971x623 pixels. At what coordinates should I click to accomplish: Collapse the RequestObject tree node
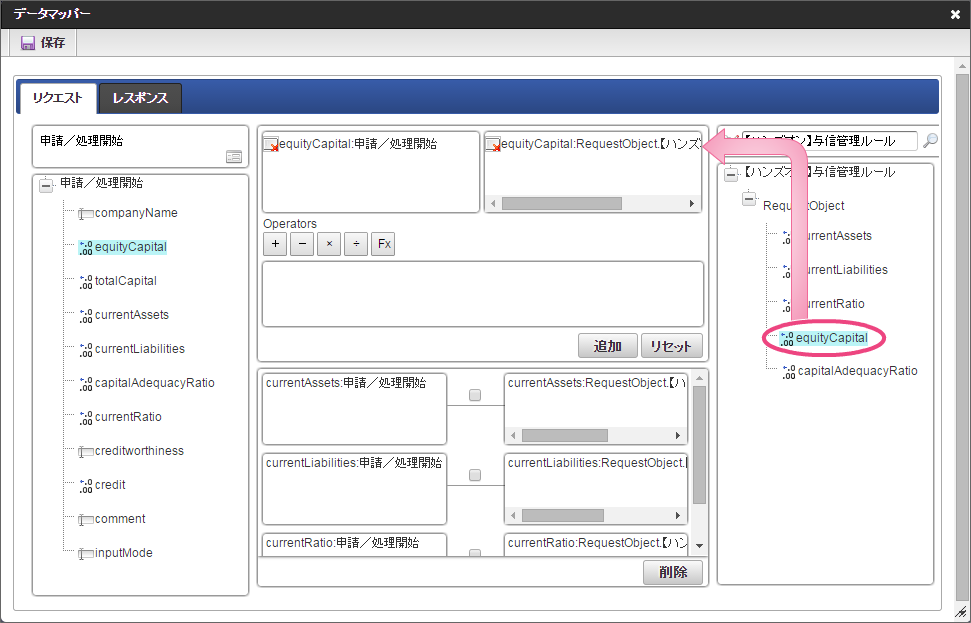click(749, 199)
